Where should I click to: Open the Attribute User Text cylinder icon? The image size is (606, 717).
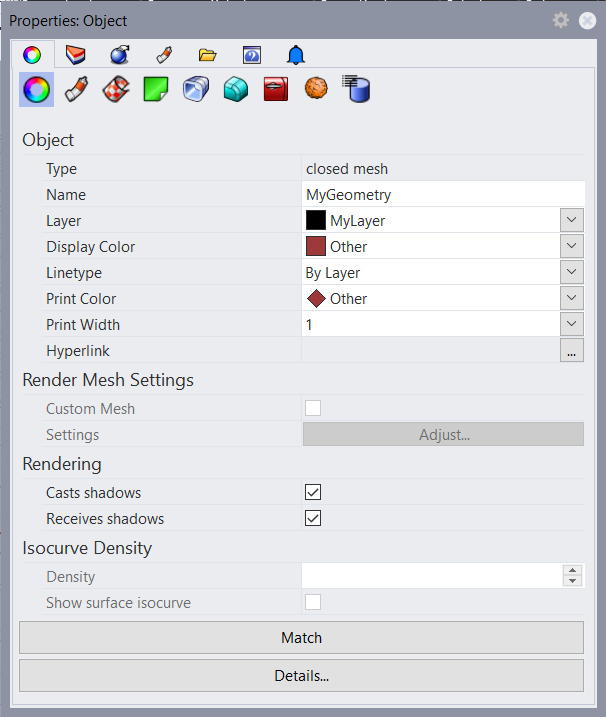click(356, 90)
